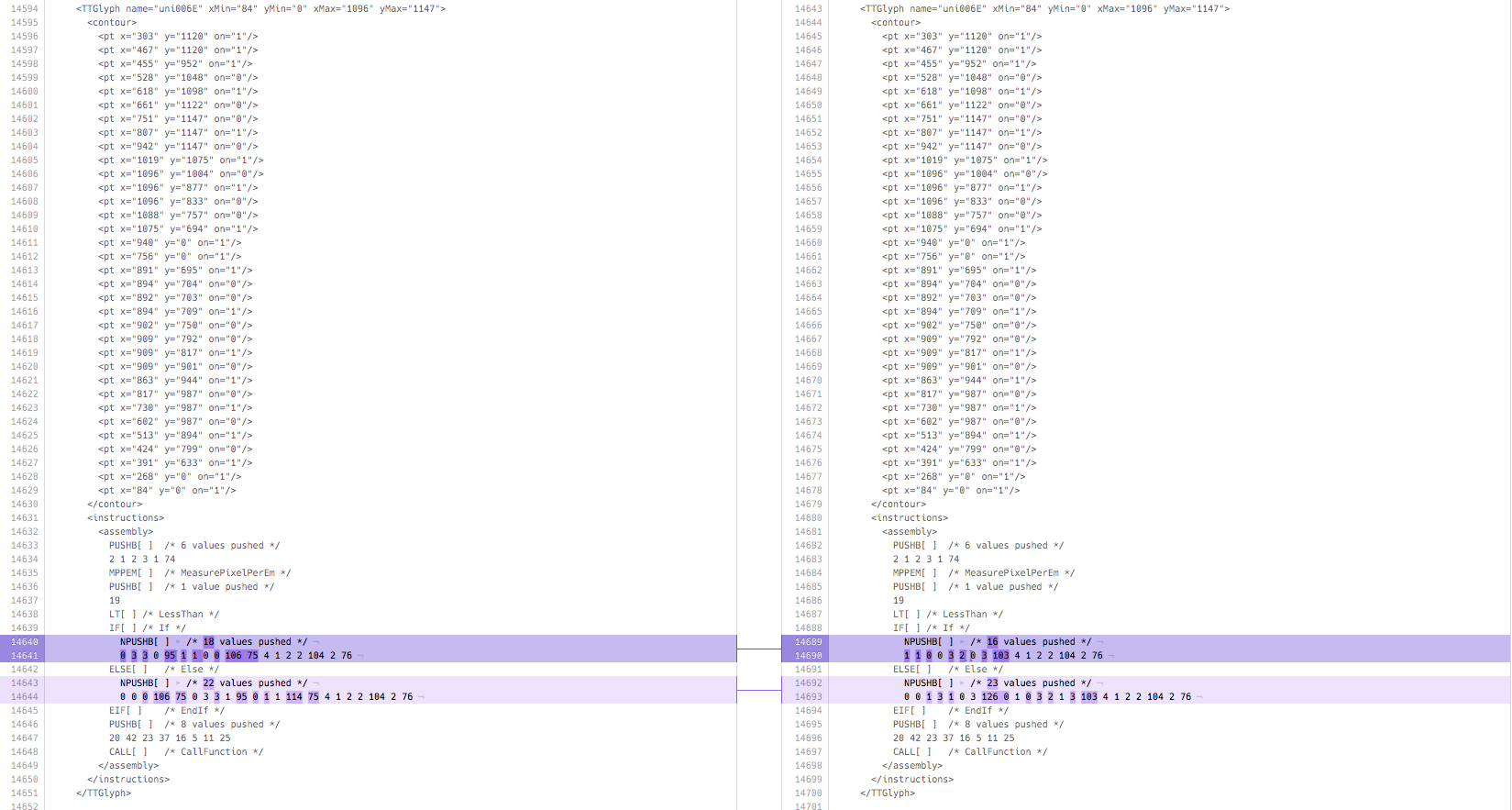Click line number 14635
Viewport: 1512px width, 810px height.
point(25,573)
